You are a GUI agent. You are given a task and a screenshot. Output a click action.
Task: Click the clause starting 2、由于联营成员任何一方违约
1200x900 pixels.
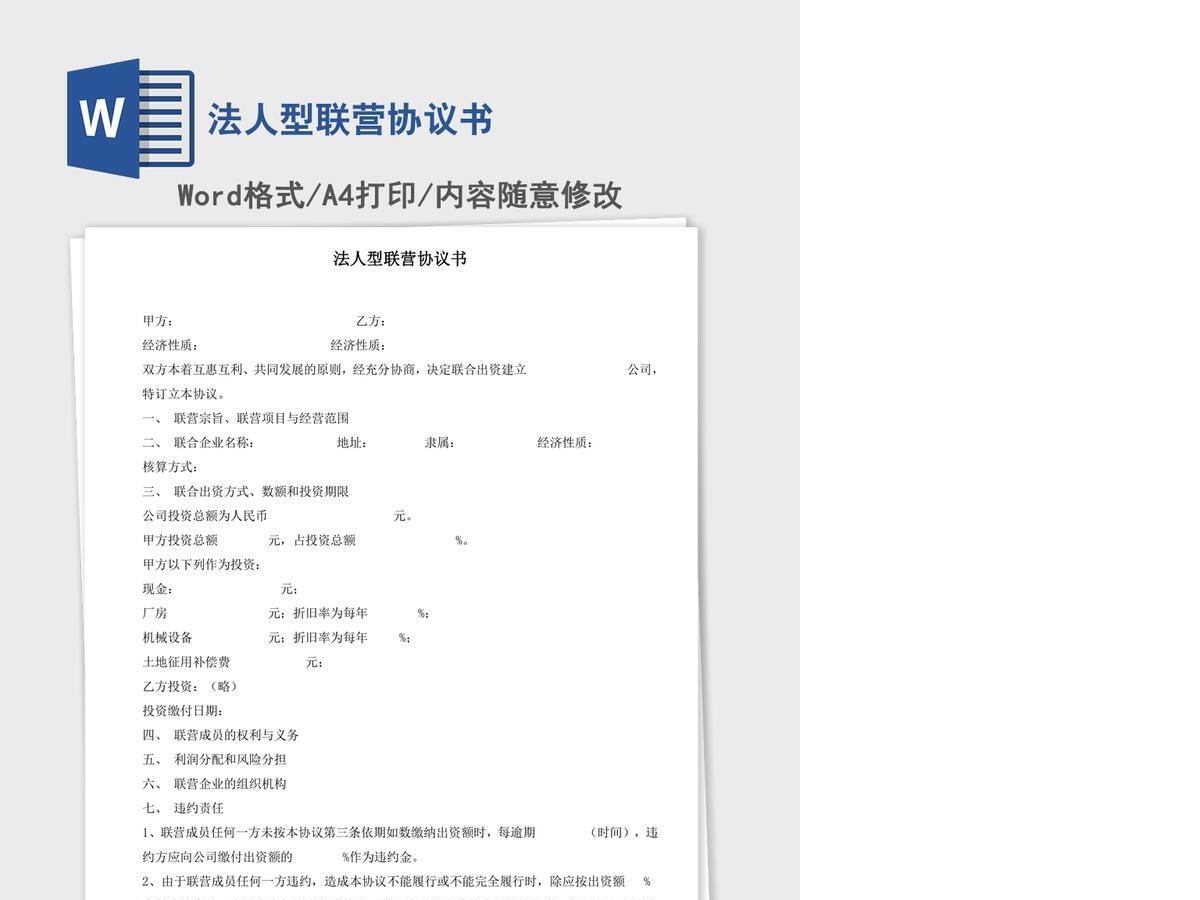[x=397, y=881]
